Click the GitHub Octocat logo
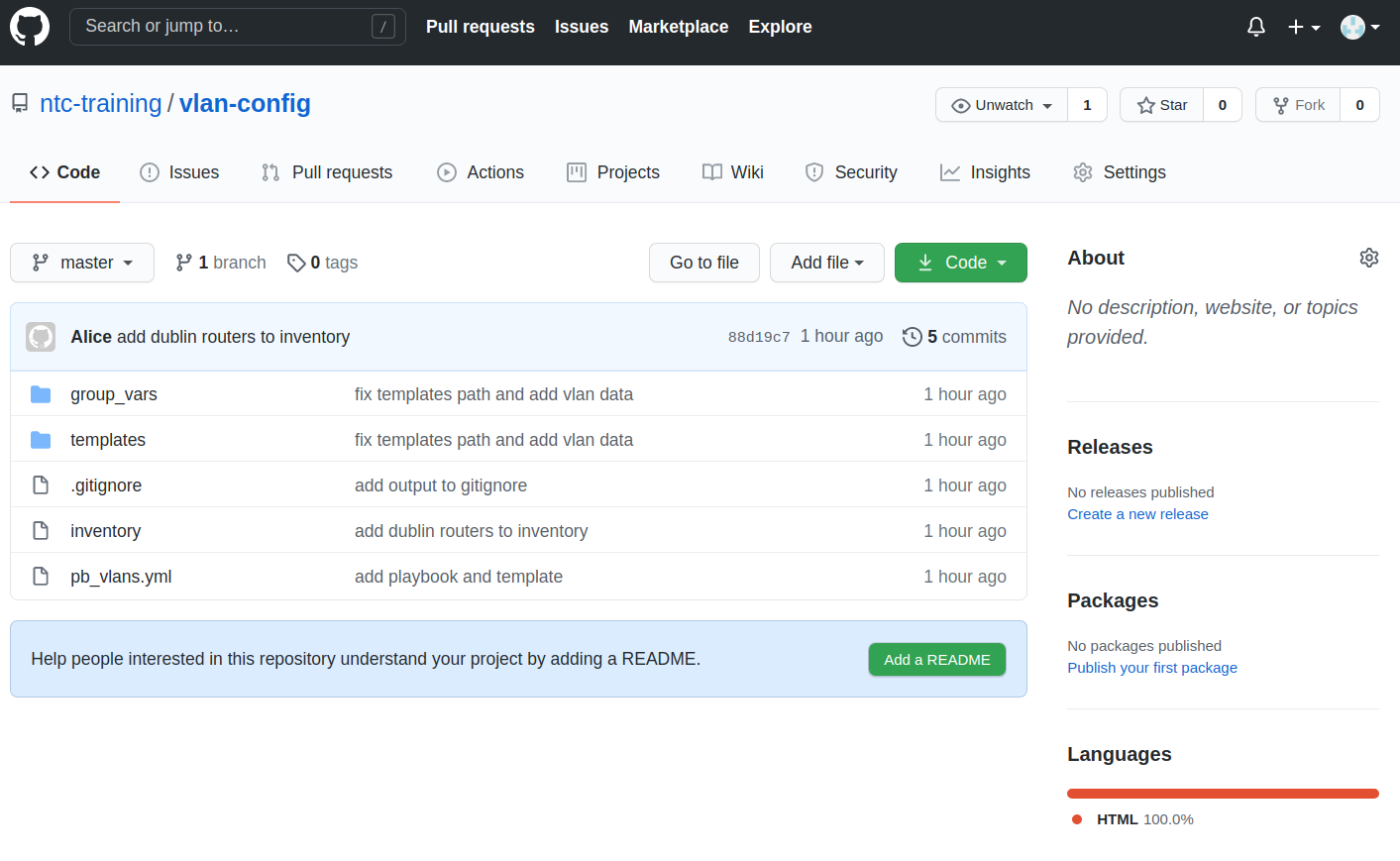This screenshot has width=1400, height=861. (x=30, y=27)
